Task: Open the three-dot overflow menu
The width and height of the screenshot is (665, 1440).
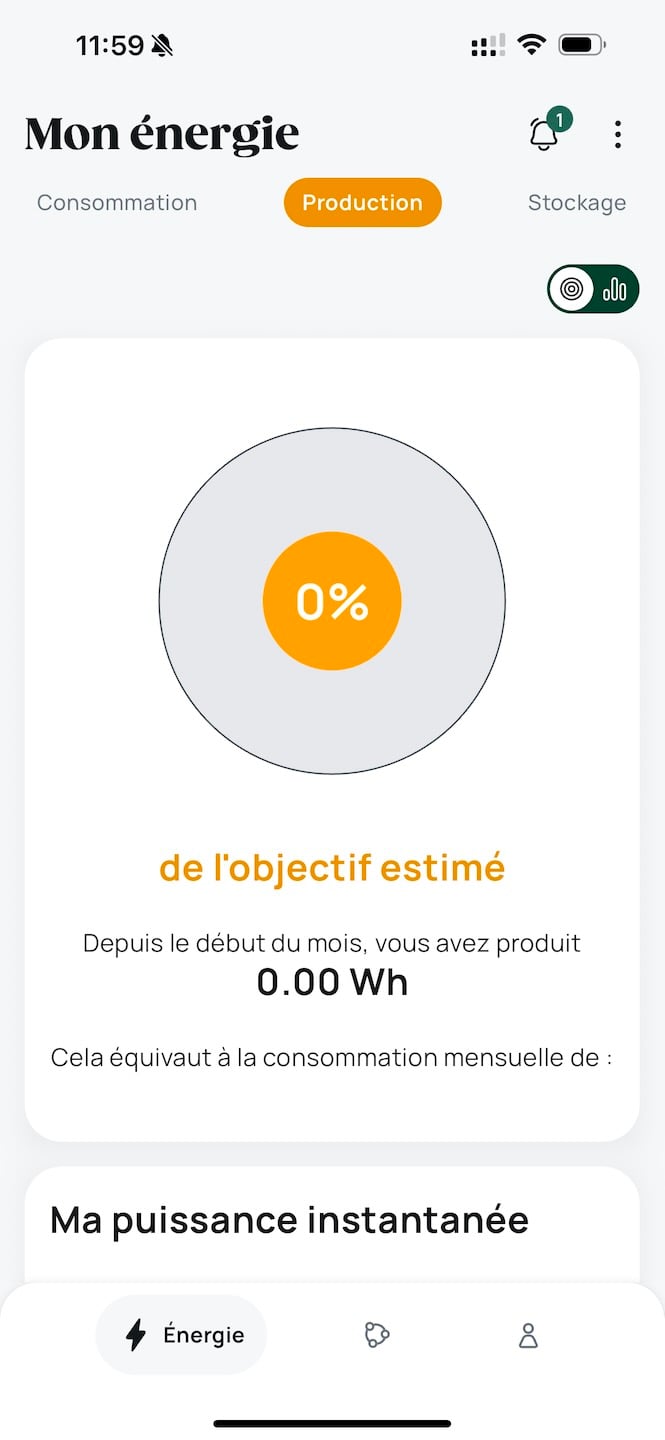Action: [618, 134]
